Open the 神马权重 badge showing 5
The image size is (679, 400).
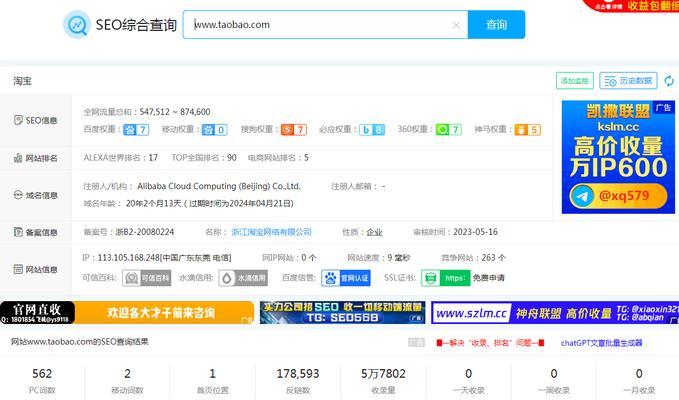click(x=527, y=129)
